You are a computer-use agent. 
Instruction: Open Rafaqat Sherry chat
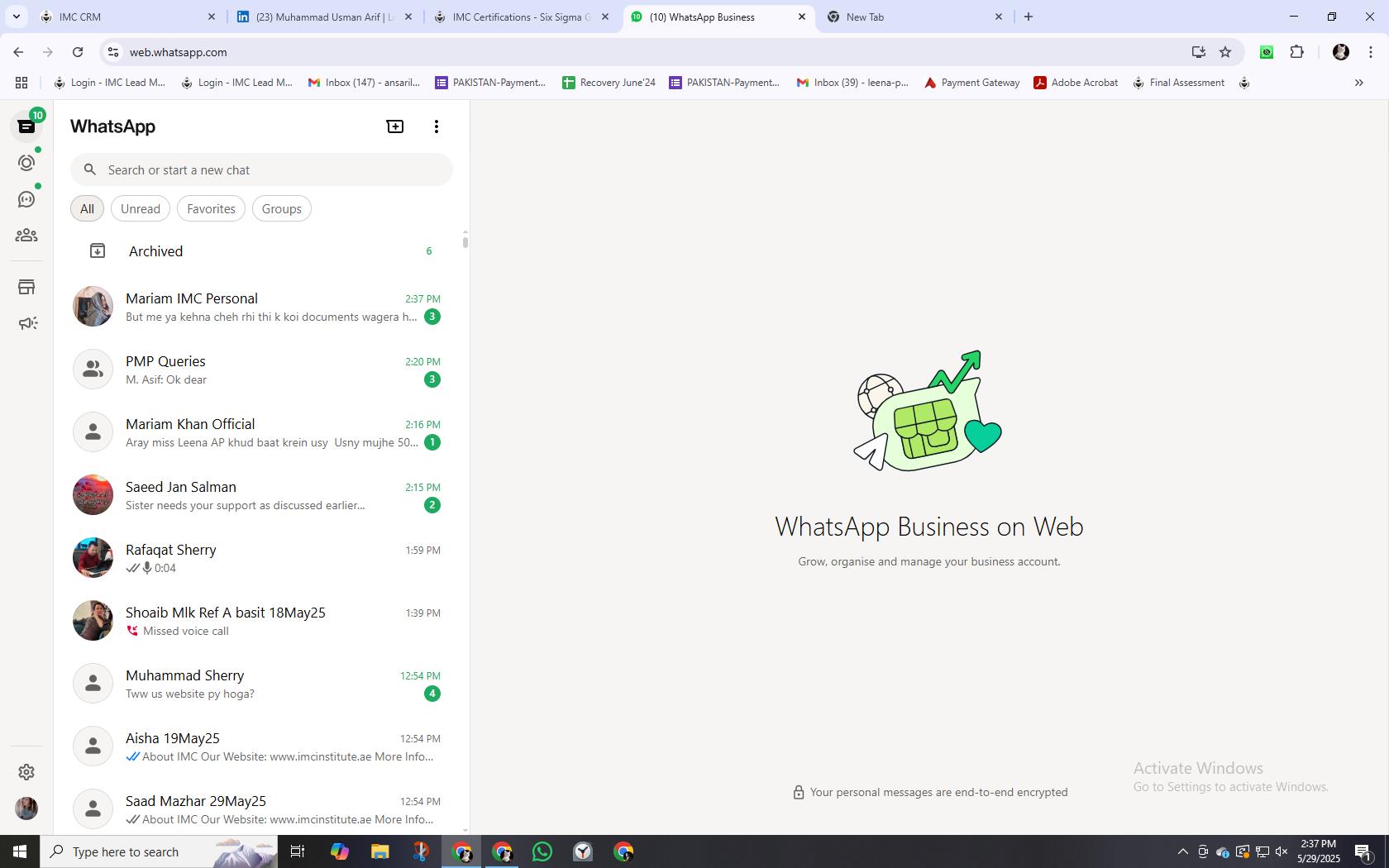tap(261, 558)
